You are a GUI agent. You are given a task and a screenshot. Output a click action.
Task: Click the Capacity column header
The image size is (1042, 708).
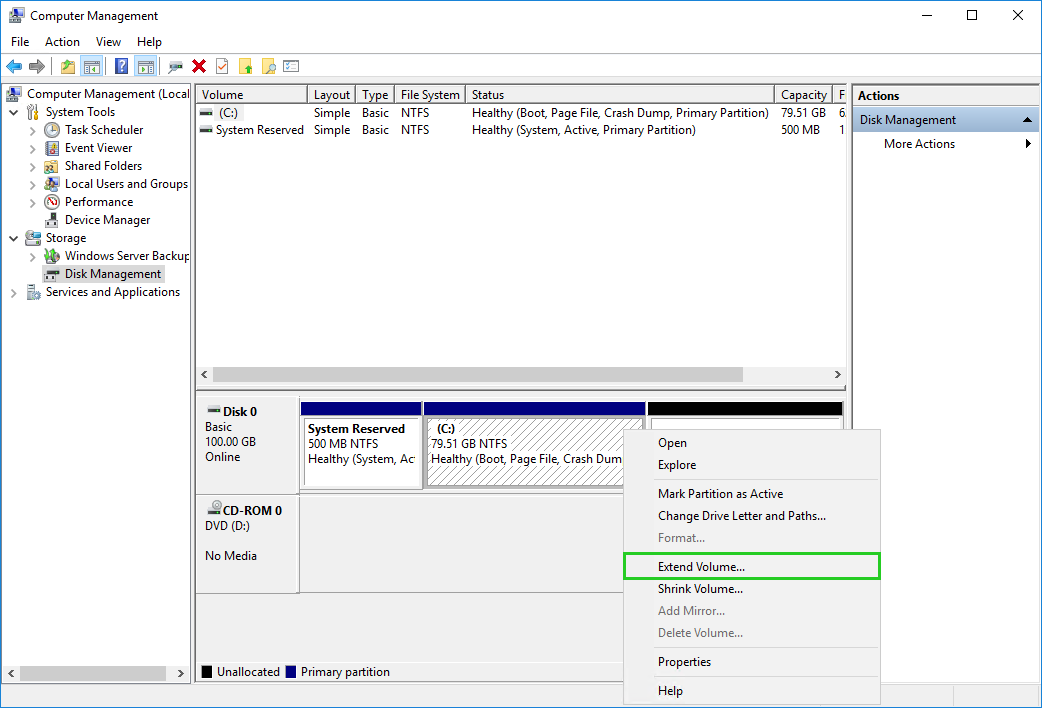[x=803, y=95]
